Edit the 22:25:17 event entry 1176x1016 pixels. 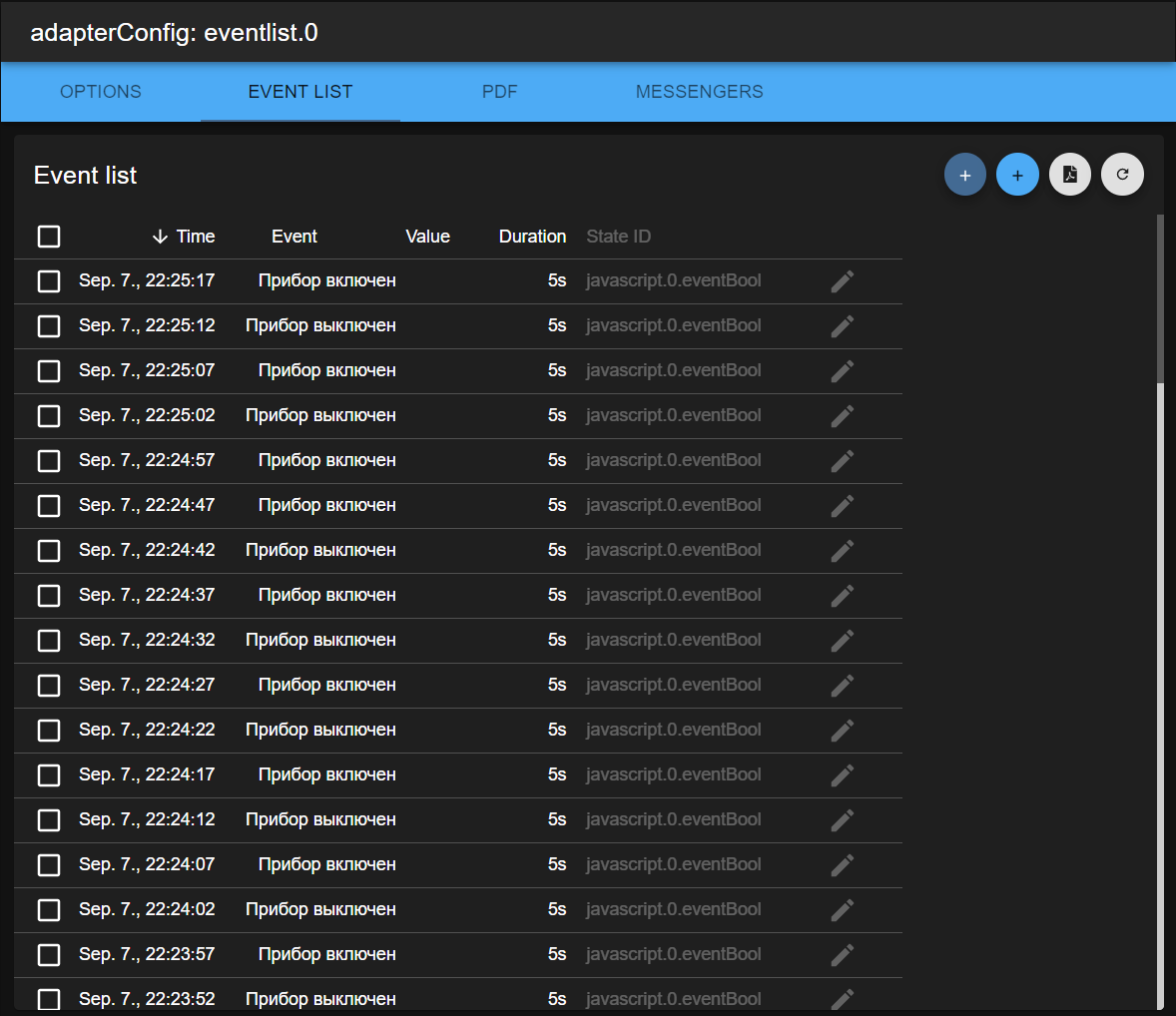pos(843,281)
